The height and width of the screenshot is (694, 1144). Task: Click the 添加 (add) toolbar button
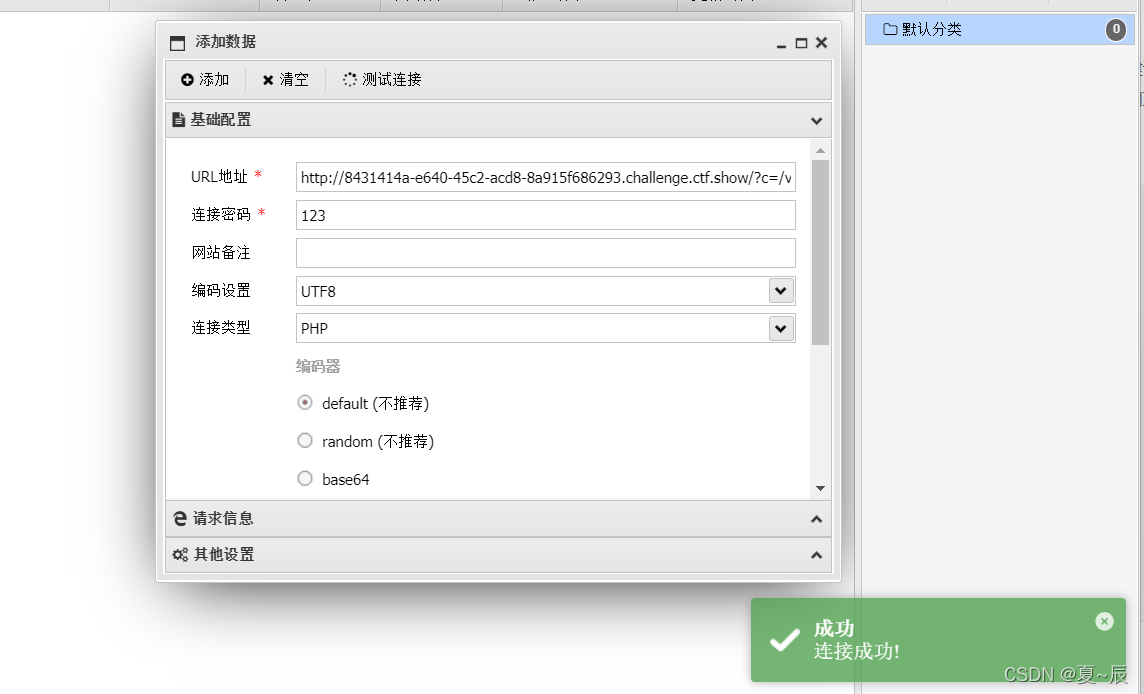pyautogui.click(x=205, y=80)
